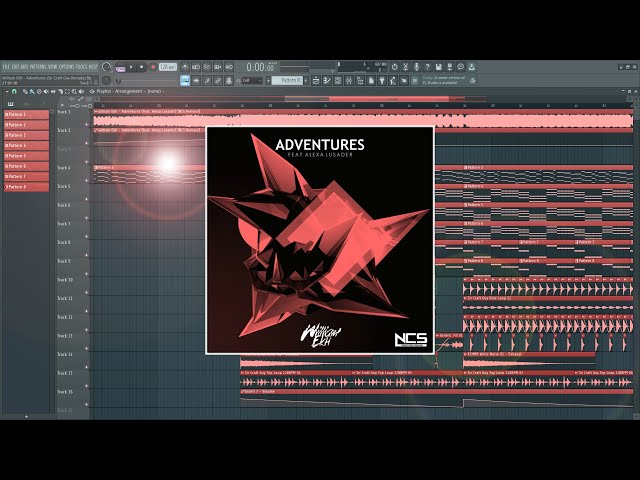Viewport: 640px width, 480px height.
Task: Toggle the Track 1 mute switch
Action: click(x=87, y=124)
